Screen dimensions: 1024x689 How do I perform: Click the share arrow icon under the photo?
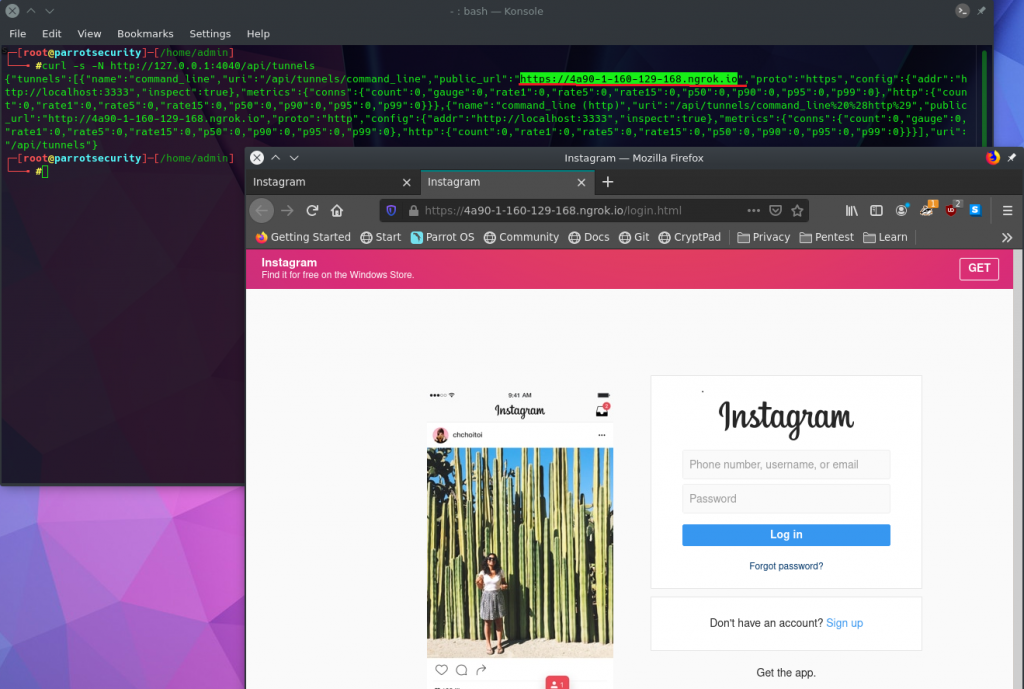(x=481, y=669)
